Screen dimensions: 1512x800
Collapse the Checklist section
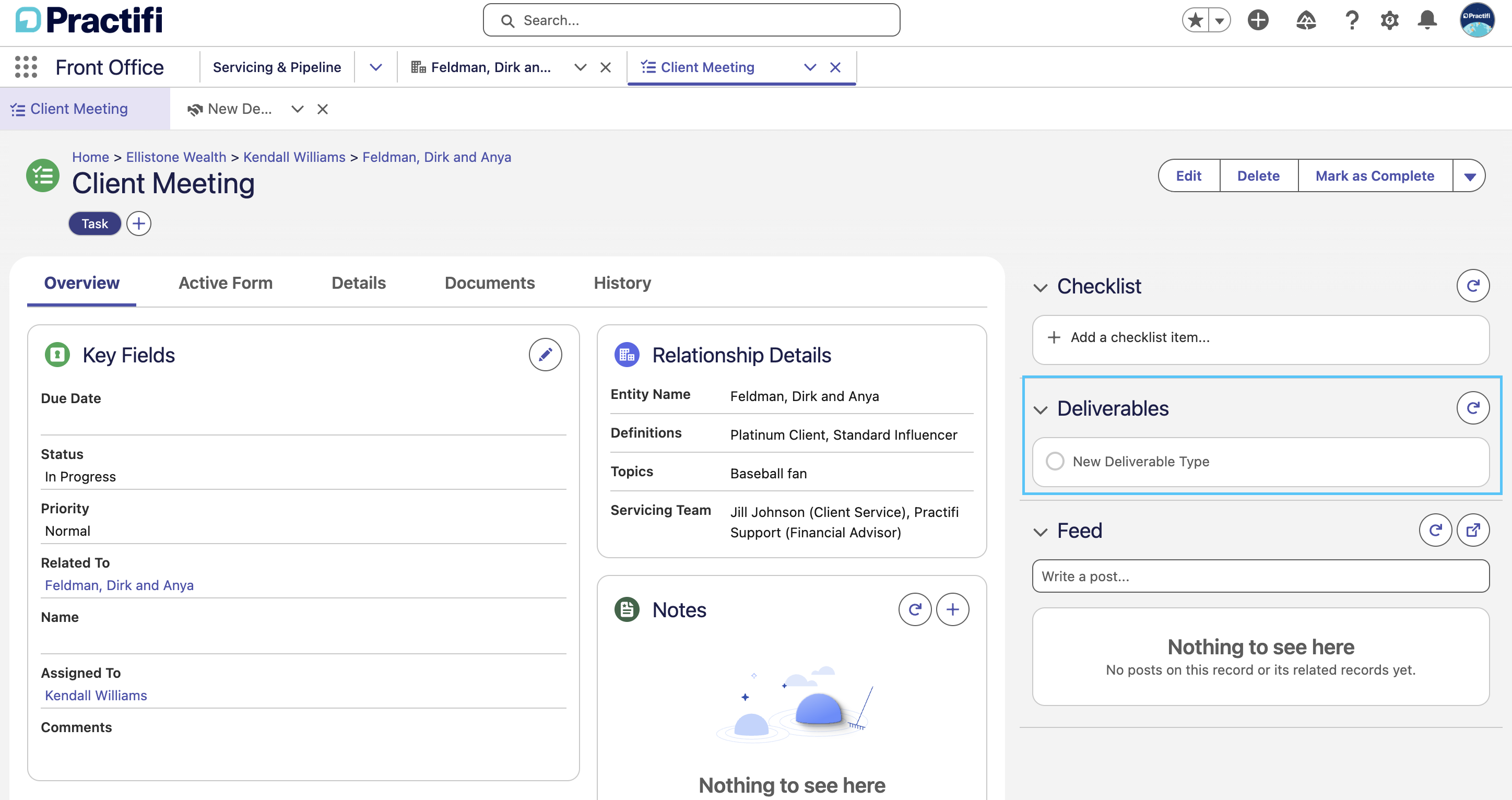tap(1040, 288)
